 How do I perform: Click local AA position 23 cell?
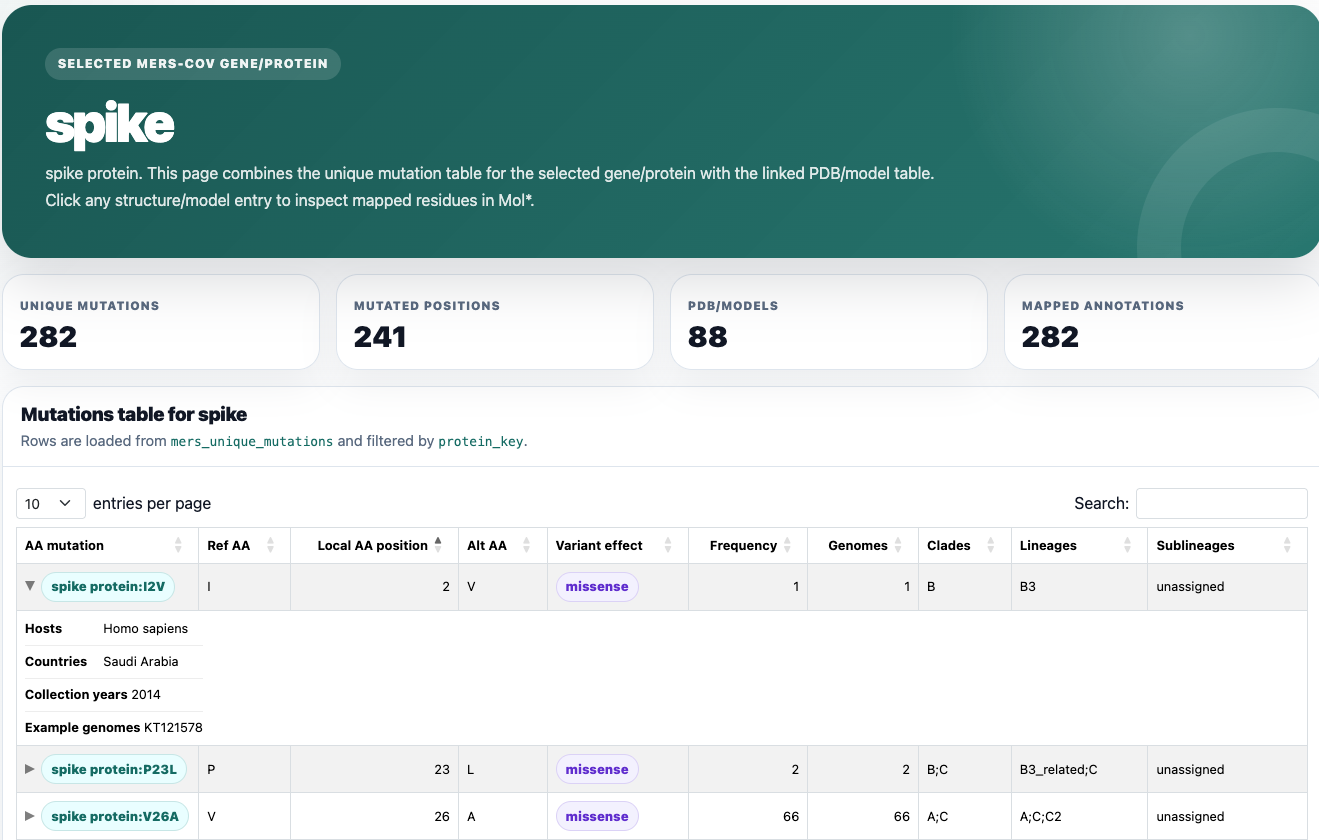(x=374, y=769)
